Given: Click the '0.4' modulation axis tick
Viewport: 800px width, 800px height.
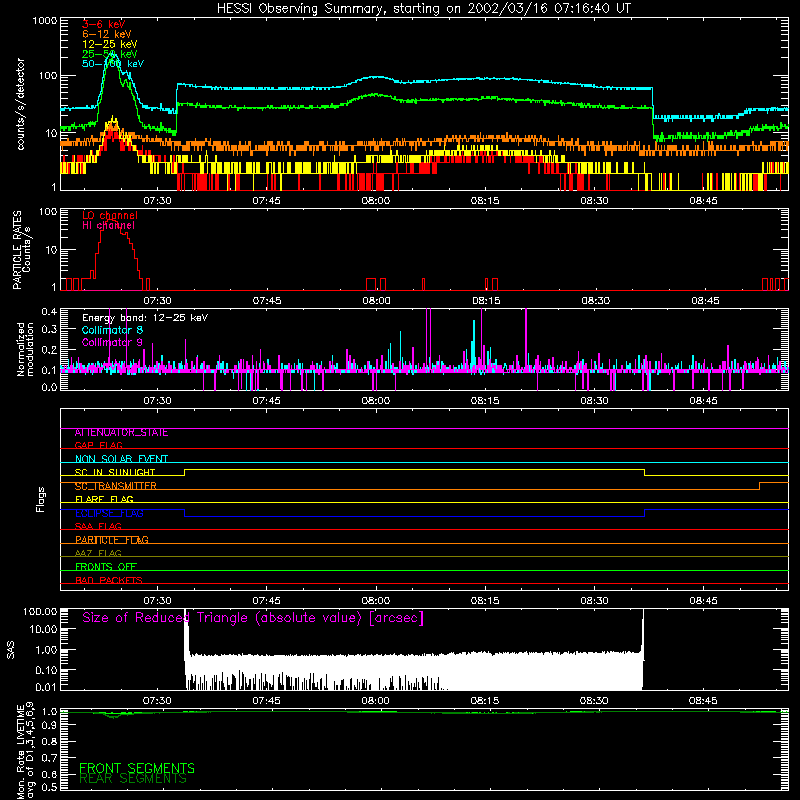Looking at the screenshot, I should 49,312.
